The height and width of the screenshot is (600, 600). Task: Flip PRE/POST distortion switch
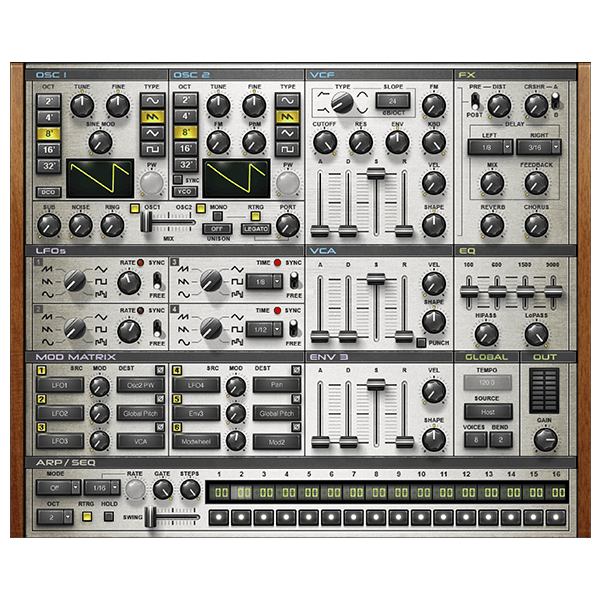coord(474,101)
